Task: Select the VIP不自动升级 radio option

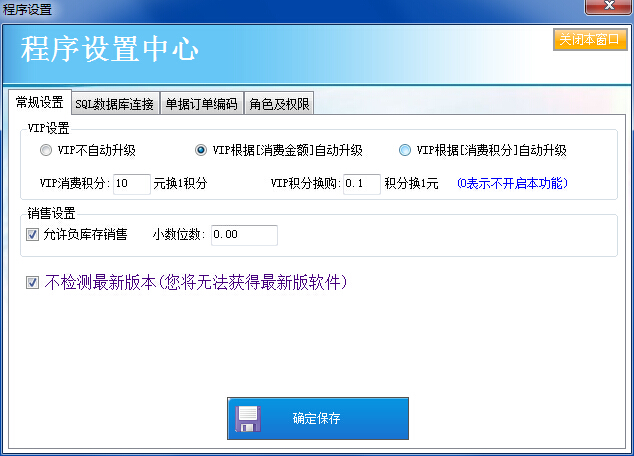Action: (x=45, y=151)
